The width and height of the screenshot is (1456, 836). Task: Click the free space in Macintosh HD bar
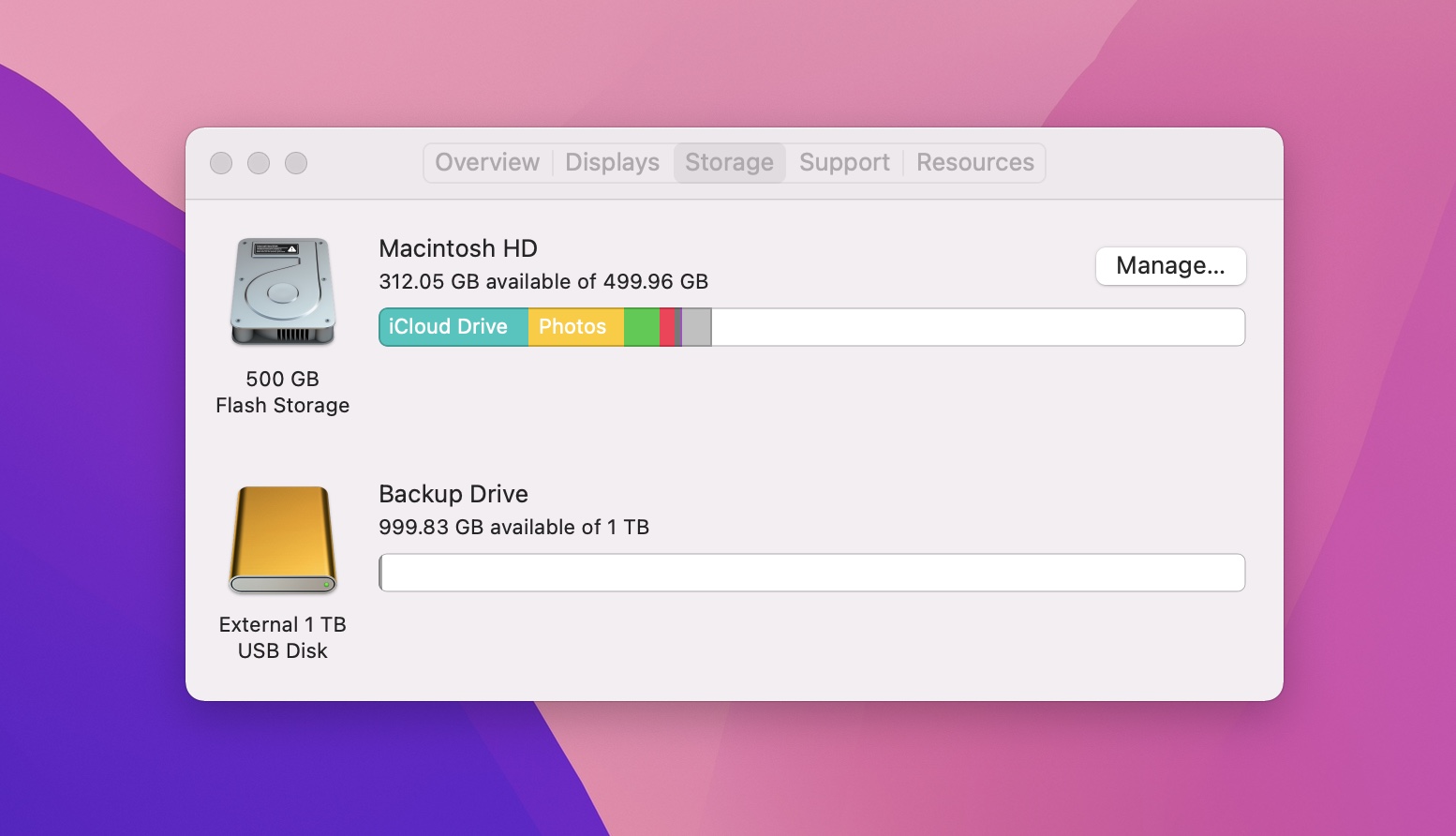(x=978, y=327)
